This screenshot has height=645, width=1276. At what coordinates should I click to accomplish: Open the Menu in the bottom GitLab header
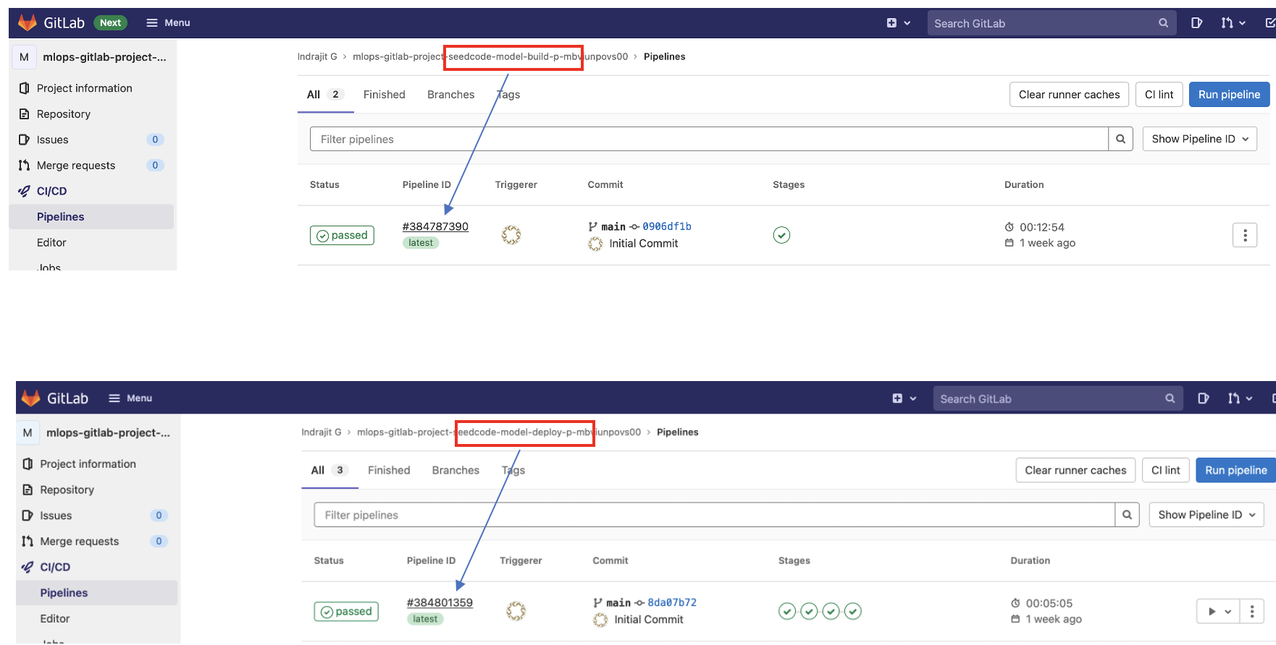(x=131, y=398)
